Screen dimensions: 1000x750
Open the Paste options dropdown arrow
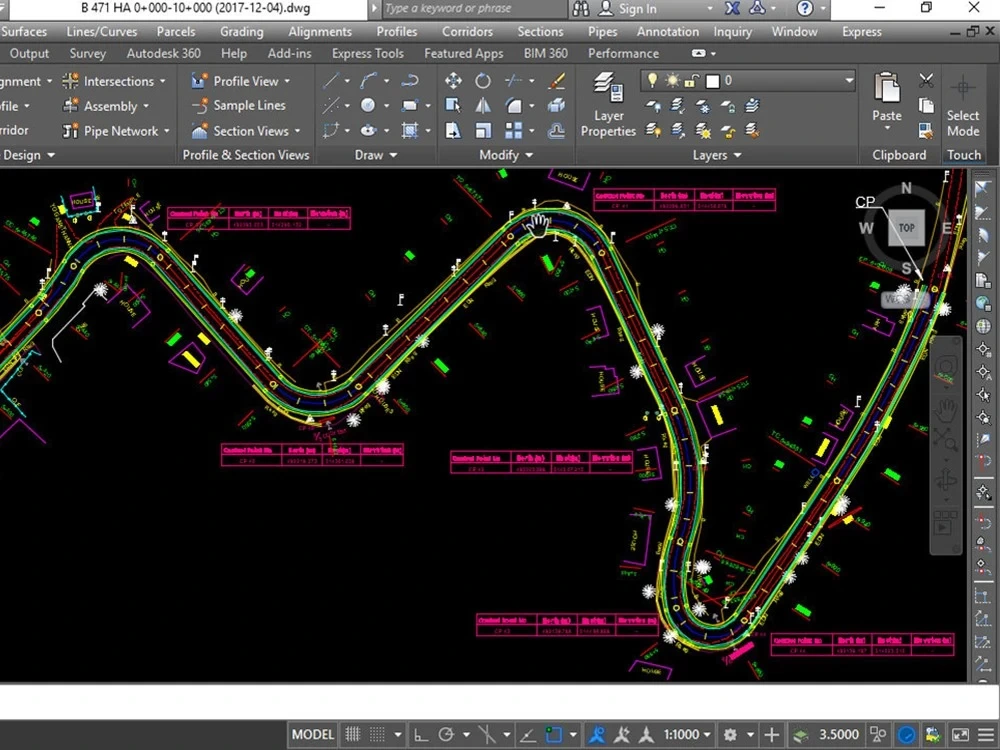tap(887, 129)
